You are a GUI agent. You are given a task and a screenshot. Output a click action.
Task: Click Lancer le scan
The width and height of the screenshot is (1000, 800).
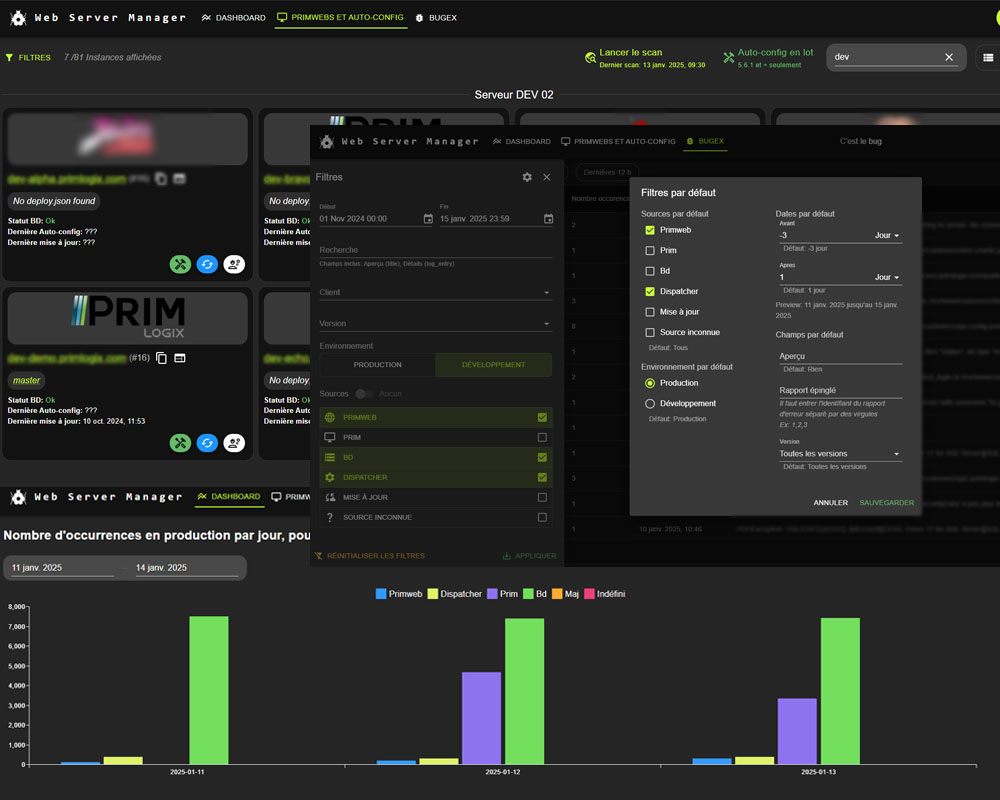coord(630,52)
